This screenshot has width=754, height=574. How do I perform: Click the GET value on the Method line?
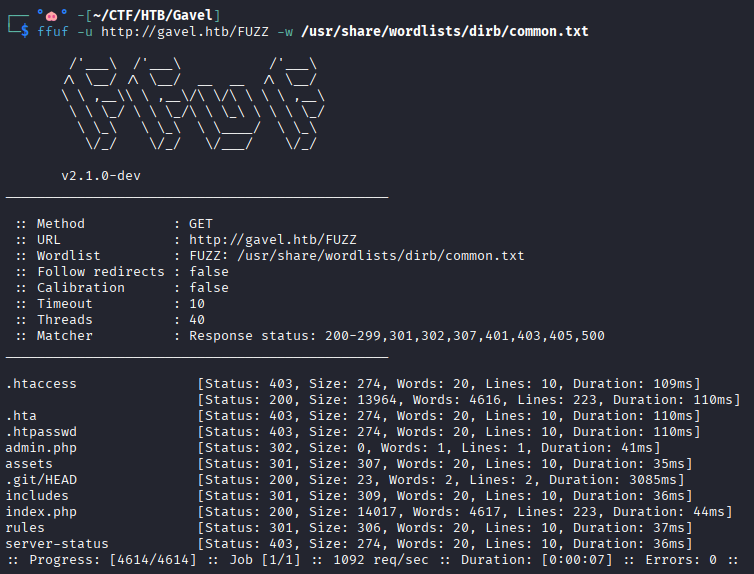tap(201, 224)
